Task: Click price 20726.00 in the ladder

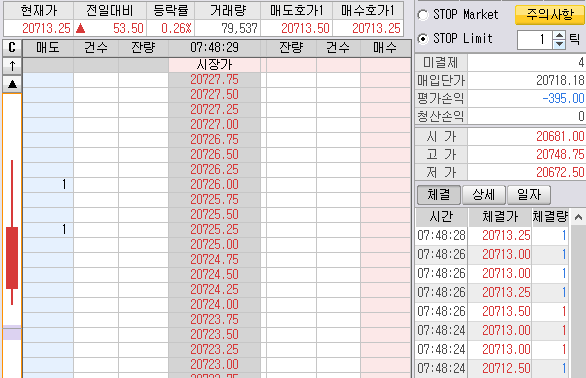Action: tap(214, 184)
